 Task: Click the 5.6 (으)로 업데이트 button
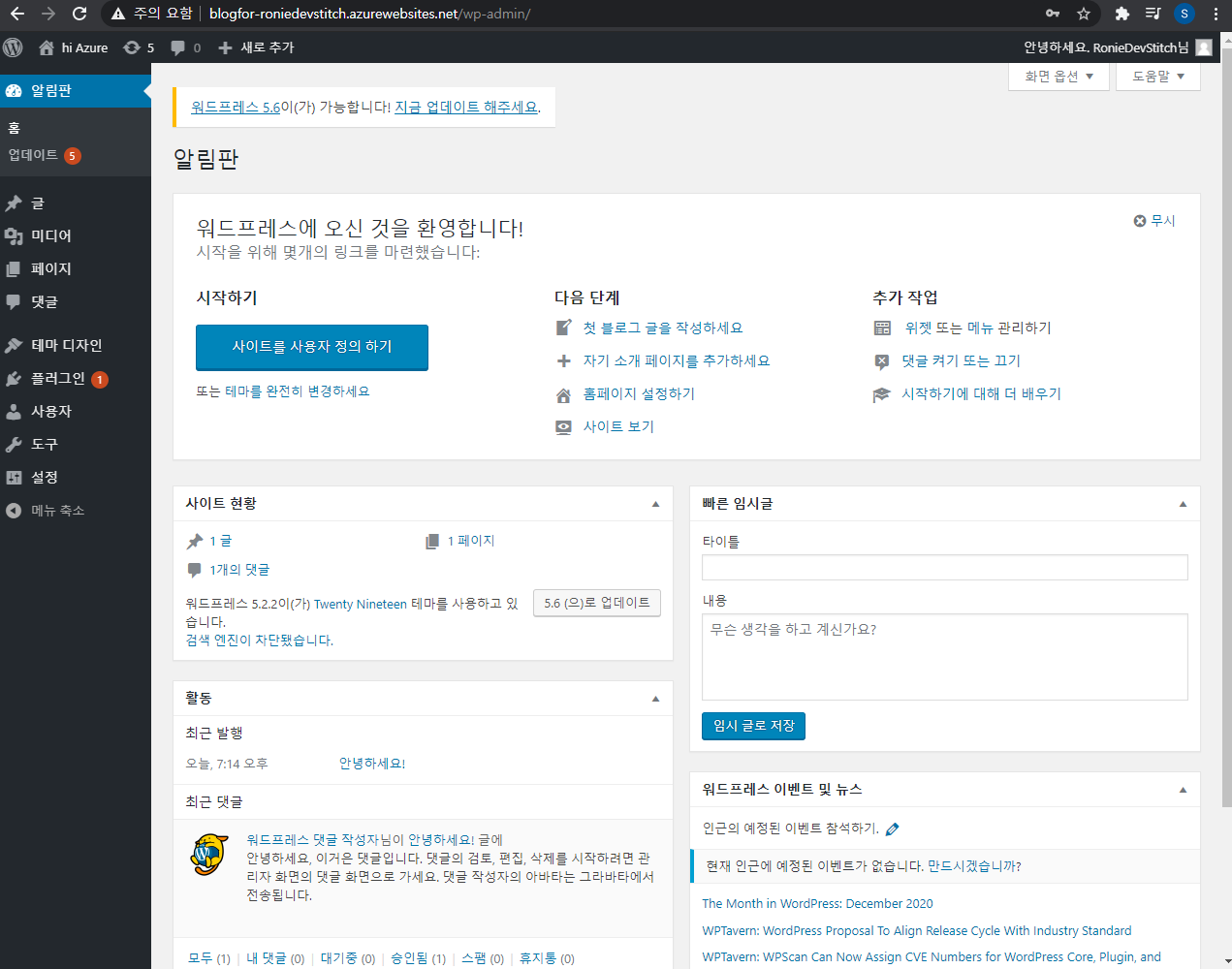point(597,603)
